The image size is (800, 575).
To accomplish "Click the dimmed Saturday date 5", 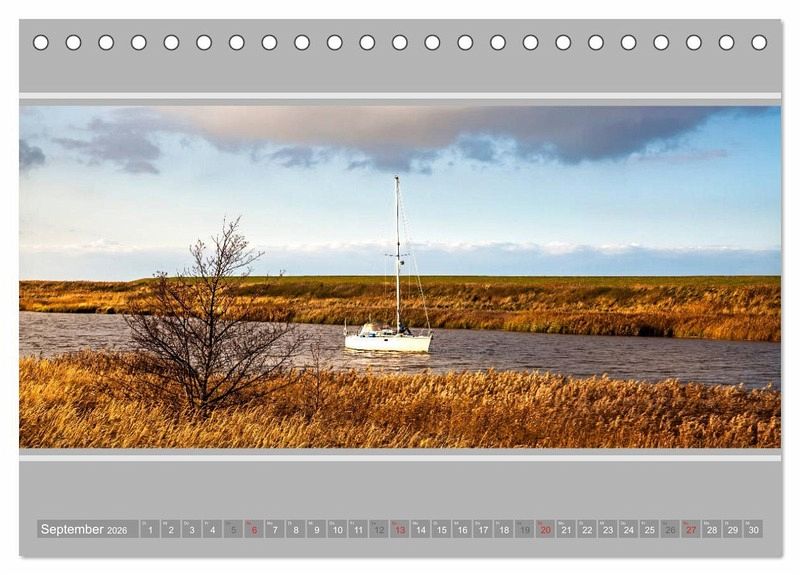I will pyautogui.click(x=233, y=529).
